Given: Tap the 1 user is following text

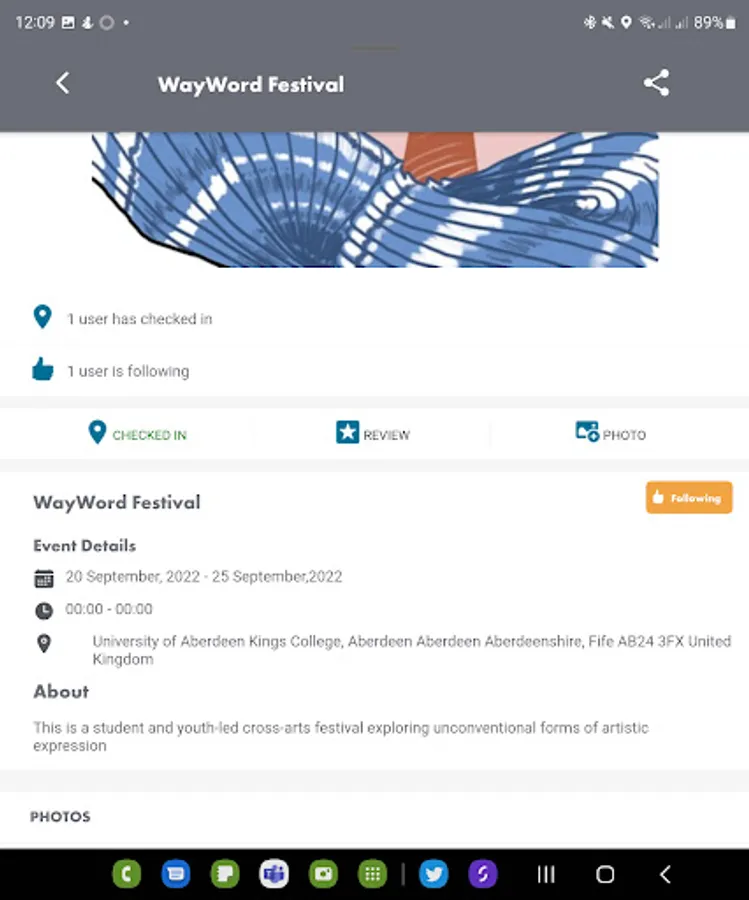Looking at the screenshot, I should 128,371.
